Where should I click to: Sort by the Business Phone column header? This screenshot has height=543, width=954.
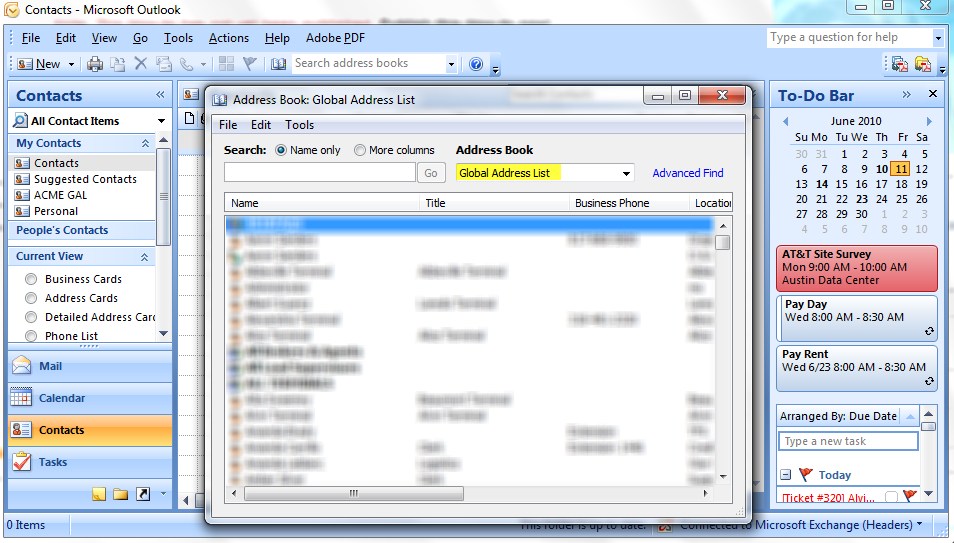(x=628, y=203)
